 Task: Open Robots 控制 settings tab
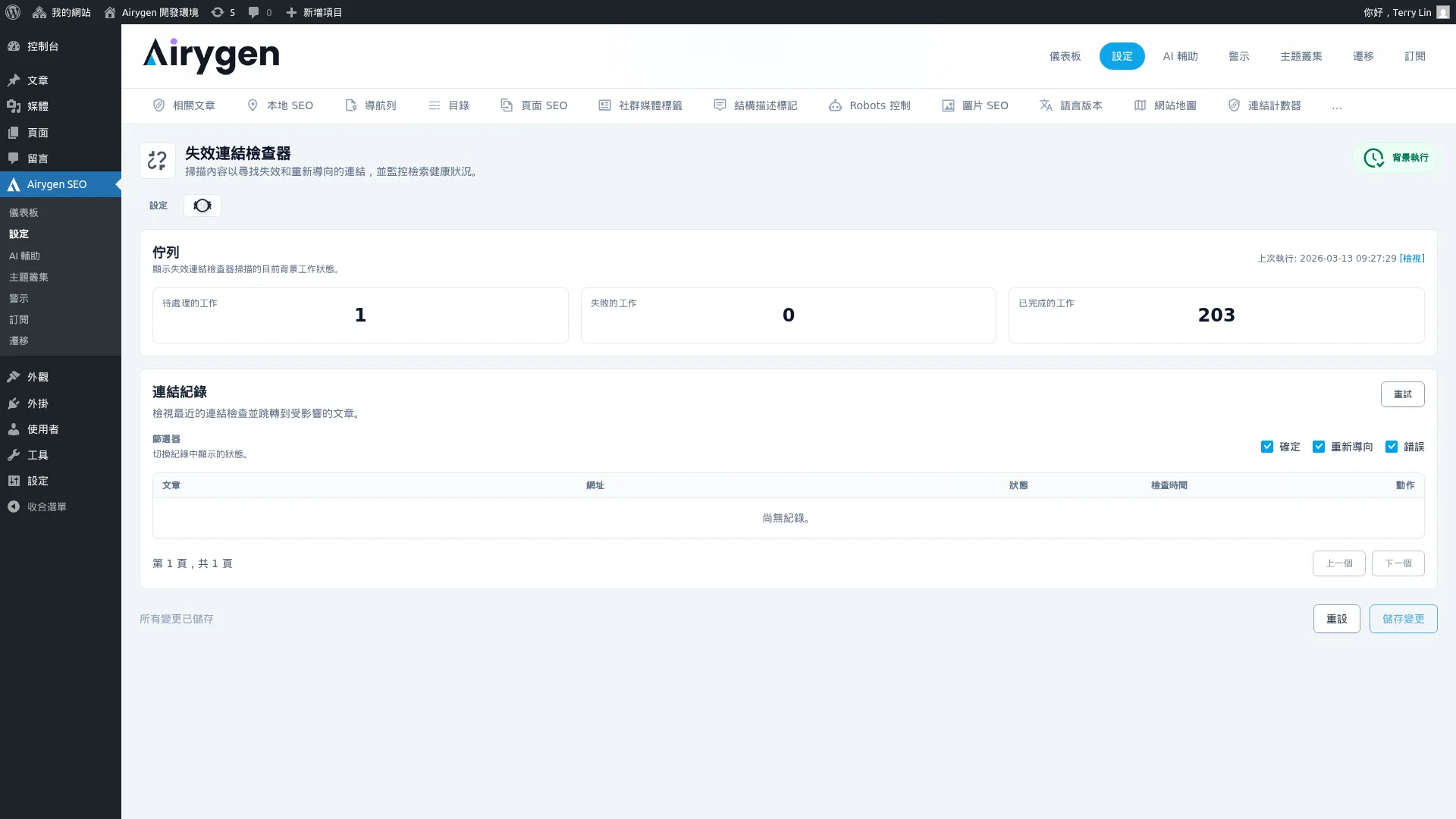pos(870,105)
